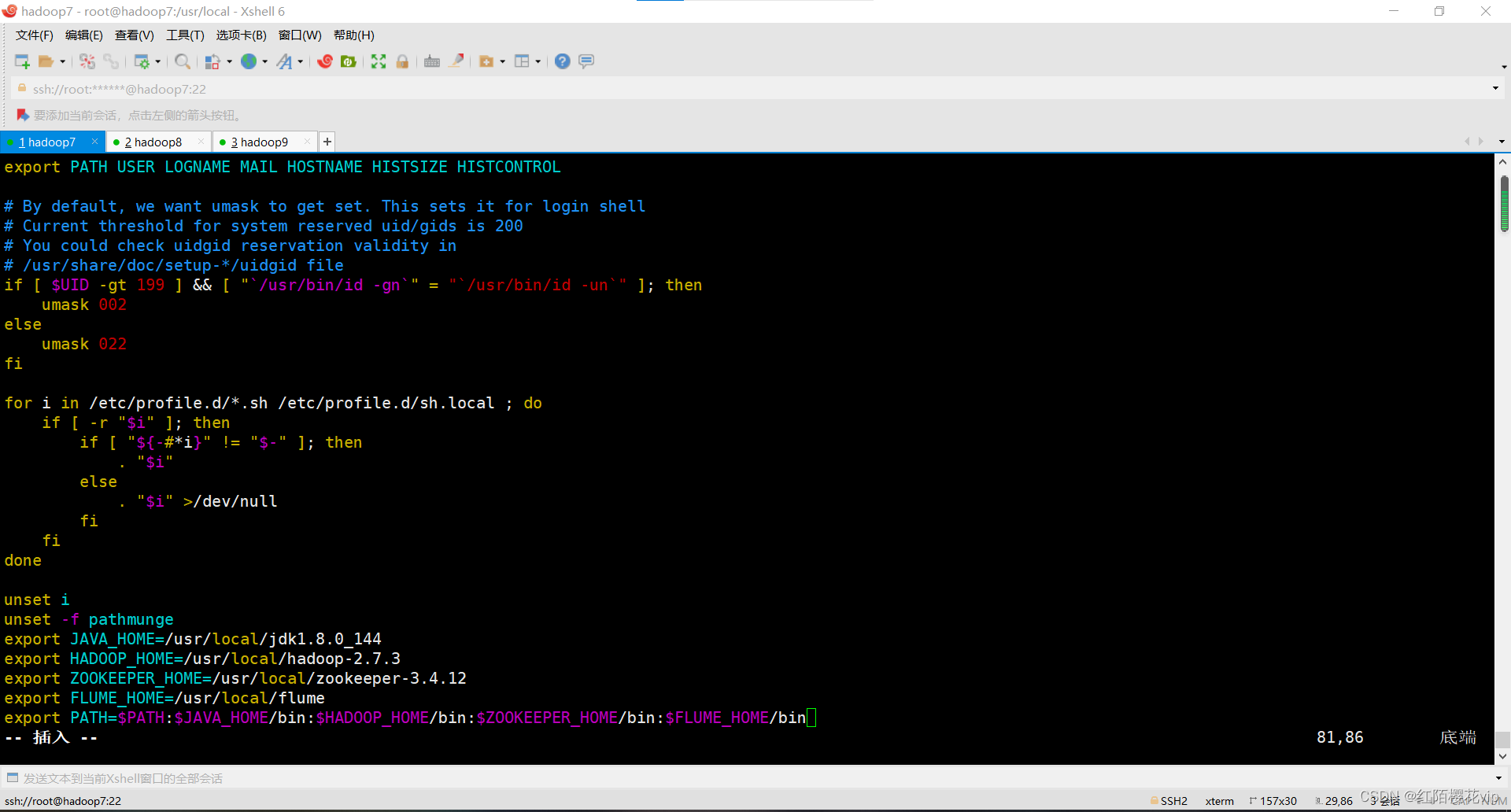Expand compose bar options arrow
The image size is (1511, 812).
point(1498,778)
